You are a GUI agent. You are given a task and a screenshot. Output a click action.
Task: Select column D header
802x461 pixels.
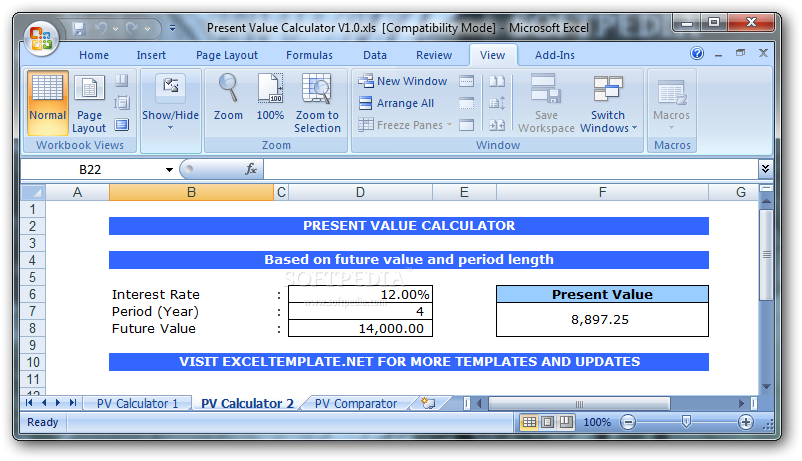click(x=361, y=193)
